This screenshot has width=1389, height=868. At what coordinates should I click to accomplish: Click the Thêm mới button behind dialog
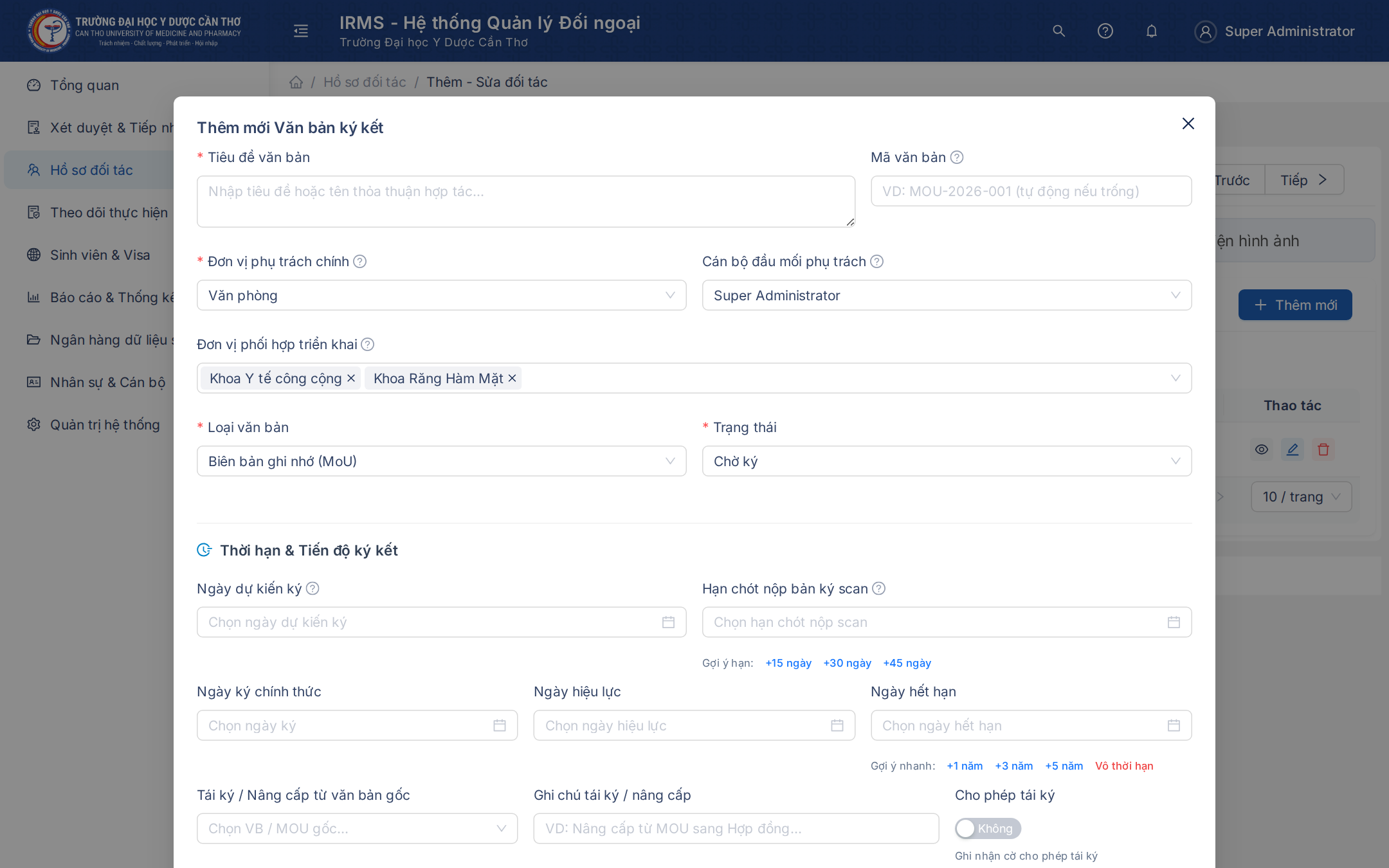coord(1295,305)
